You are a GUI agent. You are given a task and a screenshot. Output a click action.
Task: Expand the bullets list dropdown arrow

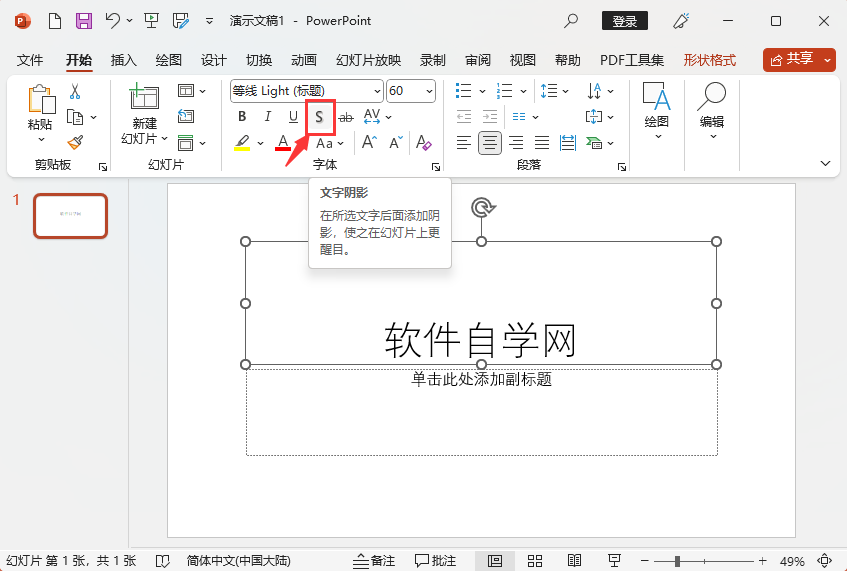tap(482, 91)
